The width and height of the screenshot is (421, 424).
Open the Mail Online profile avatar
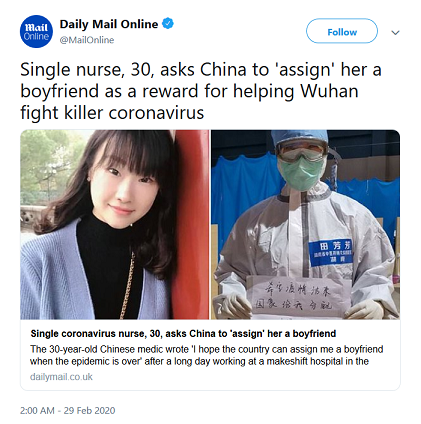(36, 31)
